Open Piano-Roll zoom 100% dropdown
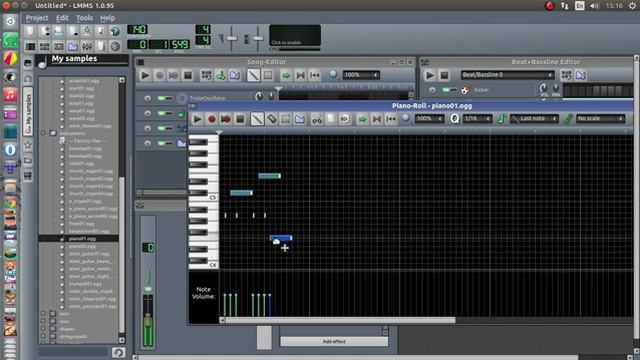 (429, 119)
